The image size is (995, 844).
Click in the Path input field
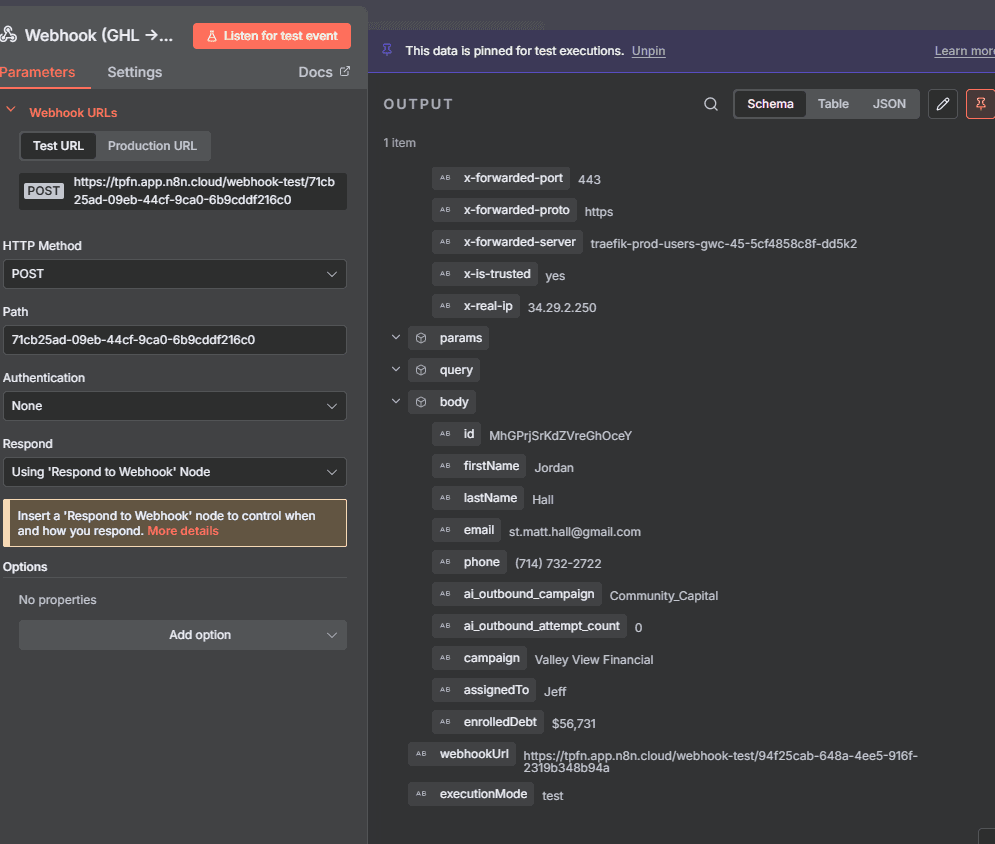point(175,340)
